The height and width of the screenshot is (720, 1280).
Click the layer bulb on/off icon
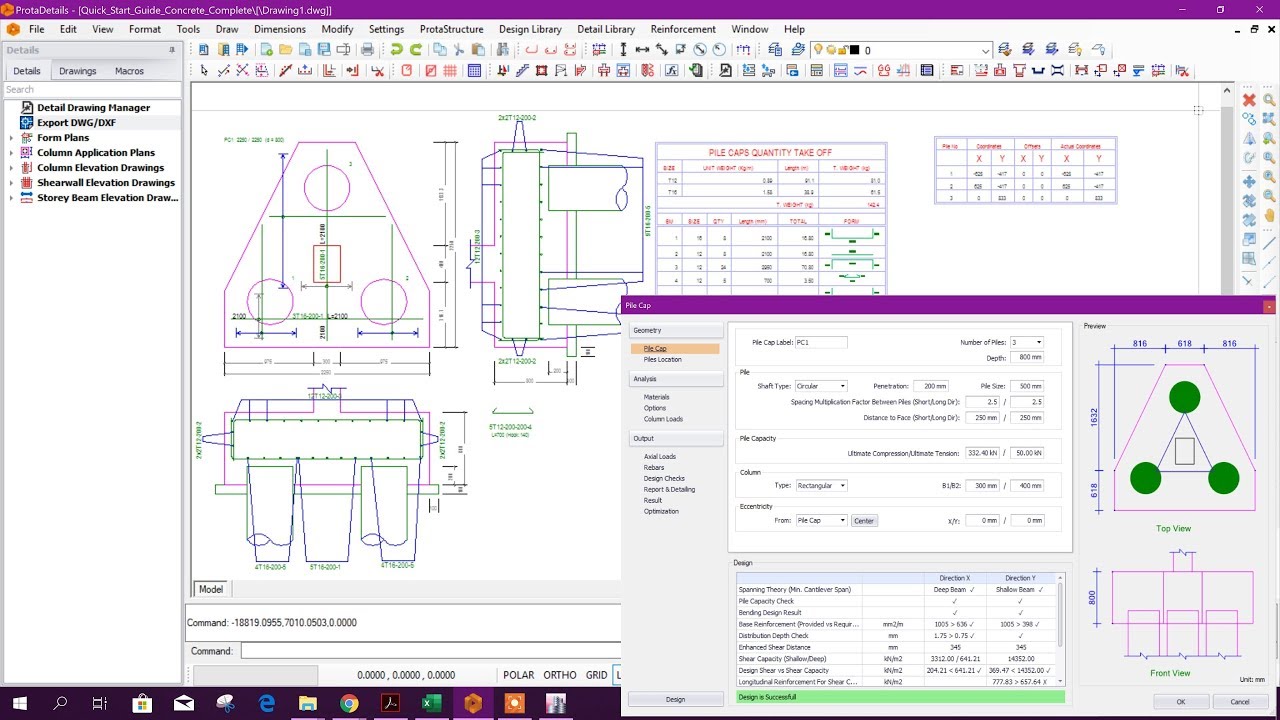click(x=818, y=49)
